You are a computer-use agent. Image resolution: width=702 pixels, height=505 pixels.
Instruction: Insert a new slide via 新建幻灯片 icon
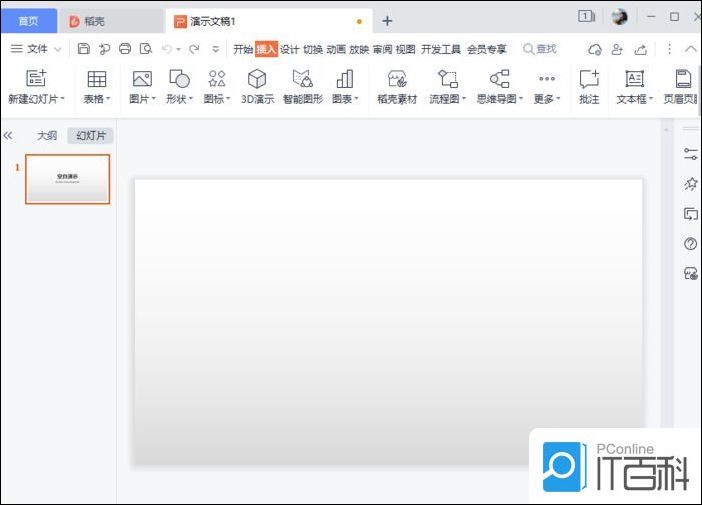click(x=36, y=78)
